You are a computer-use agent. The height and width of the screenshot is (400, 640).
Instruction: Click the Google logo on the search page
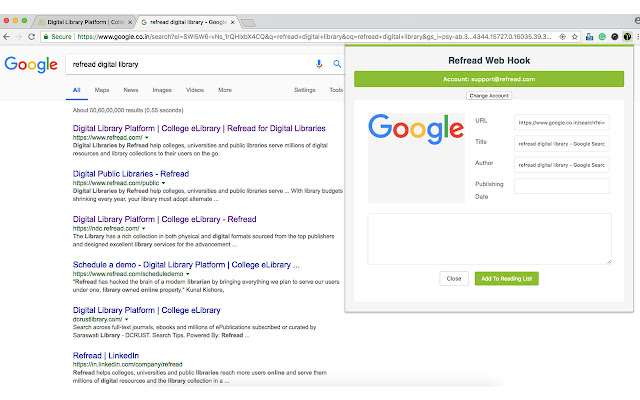pyautogui.click(x=31, y=64)
